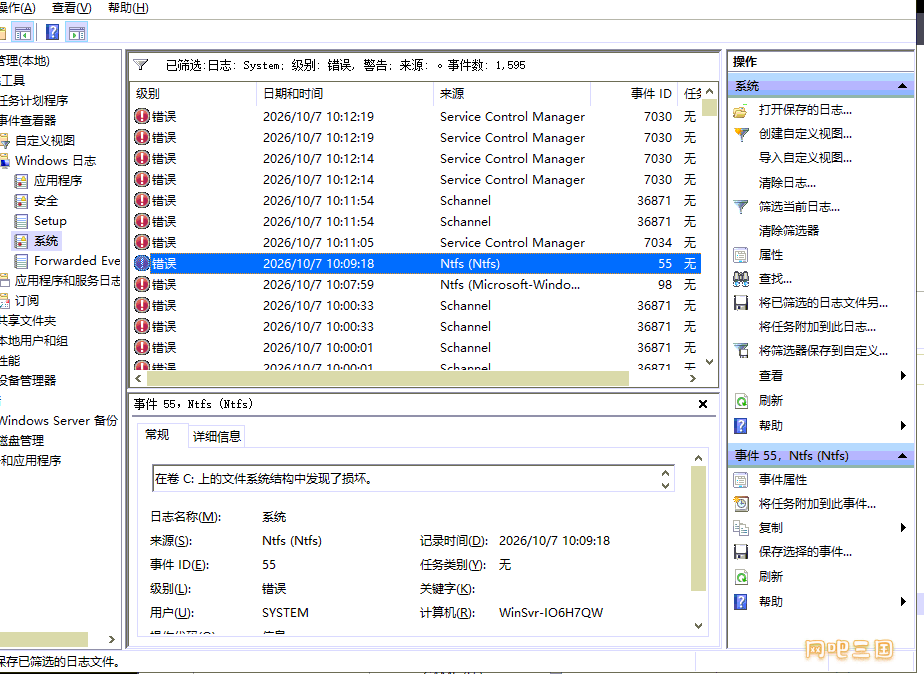Image resolution: width=924 pixels, height=674 pixels.
Task: Click the refresh icon under System section
Action: point(741,401)
